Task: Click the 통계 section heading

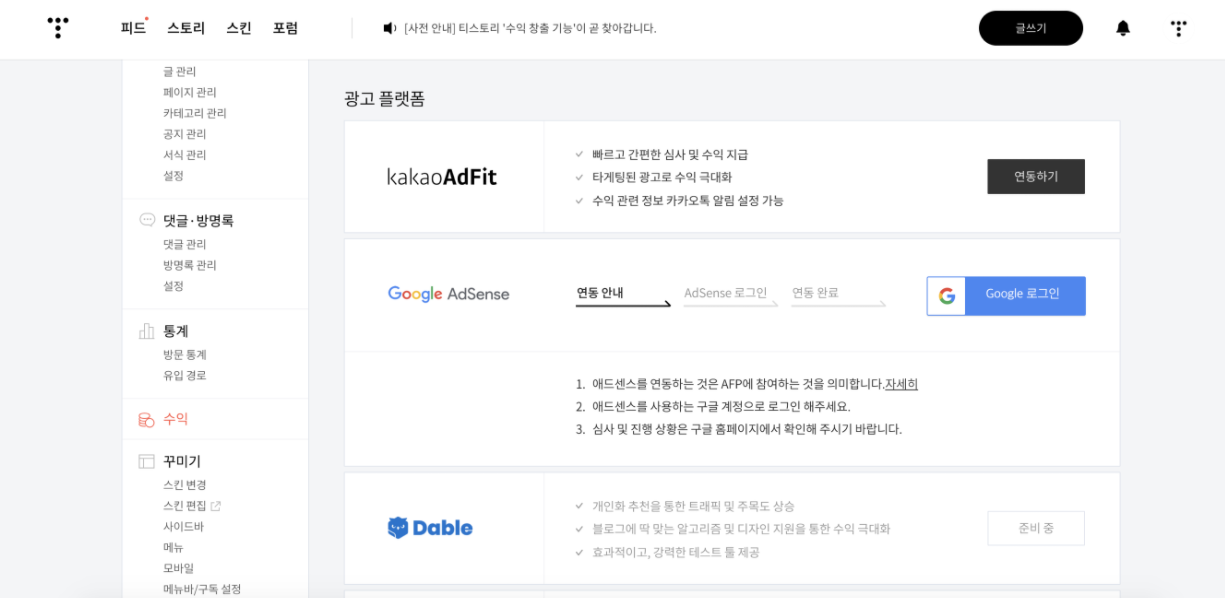Action: 176,331
